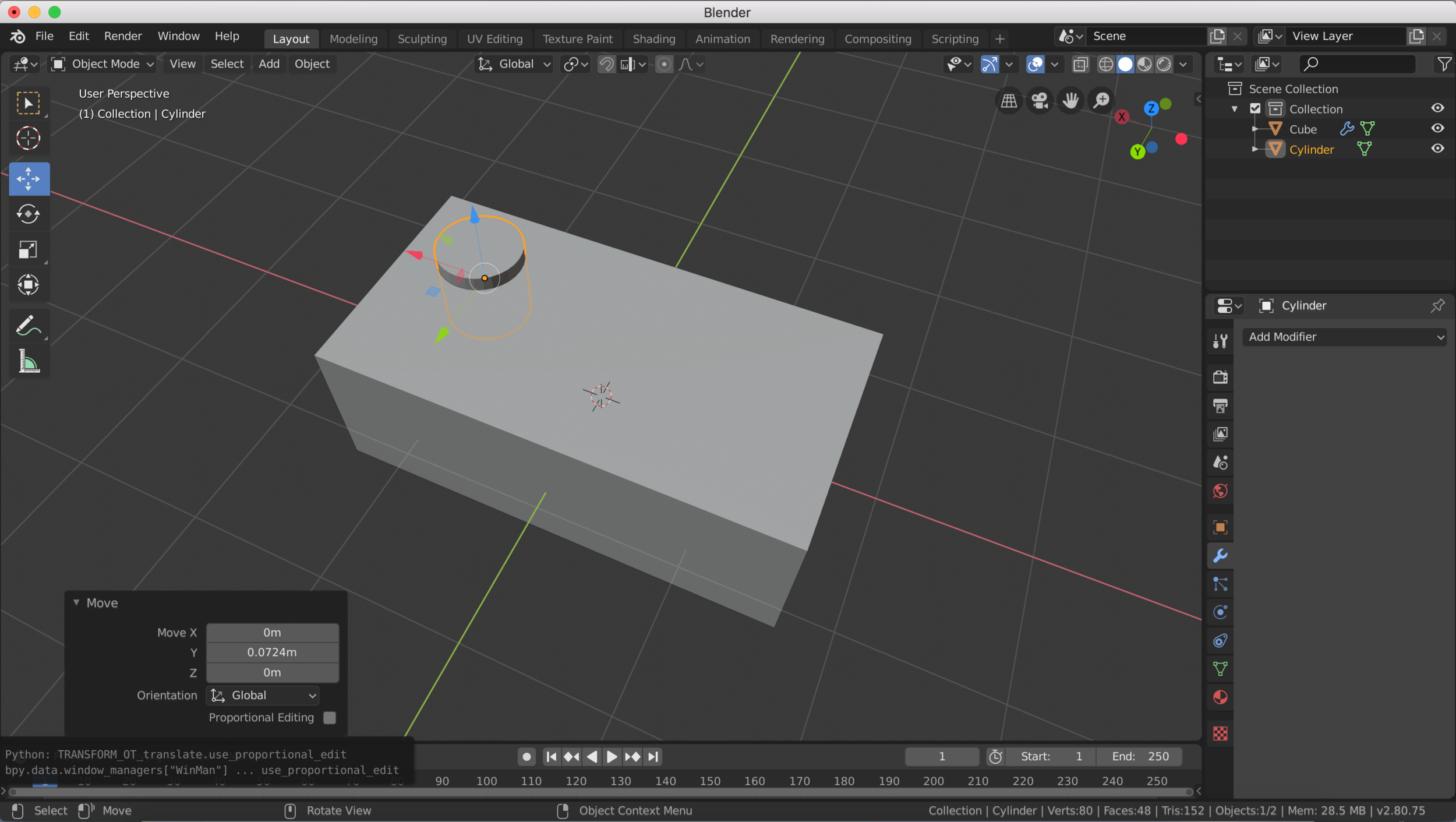Toggle camera view icon in viewport
The height and width of the screenshot is (822, 1456).
coord(1040,101)
